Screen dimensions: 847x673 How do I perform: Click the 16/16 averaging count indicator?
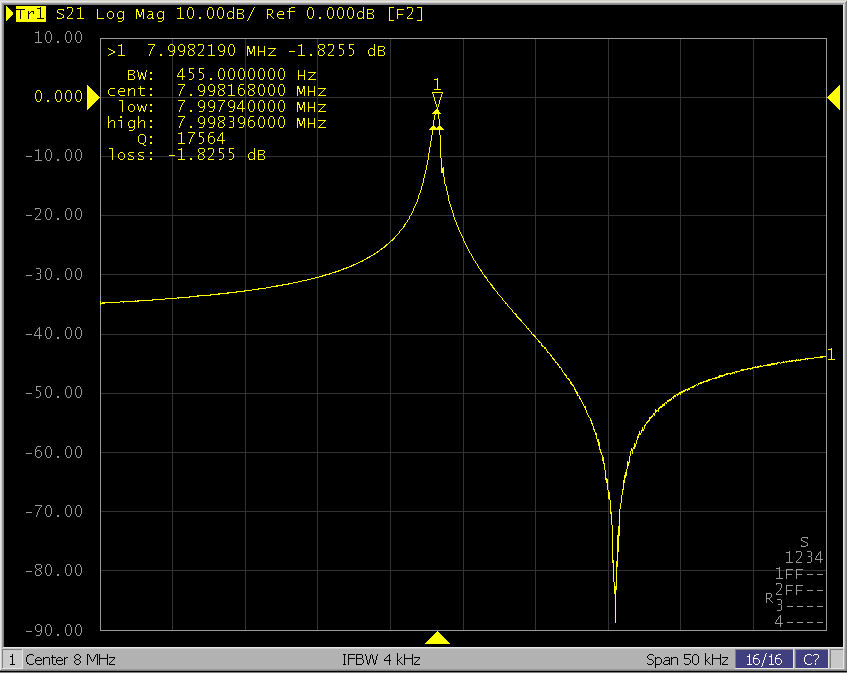tap(762, 660)
